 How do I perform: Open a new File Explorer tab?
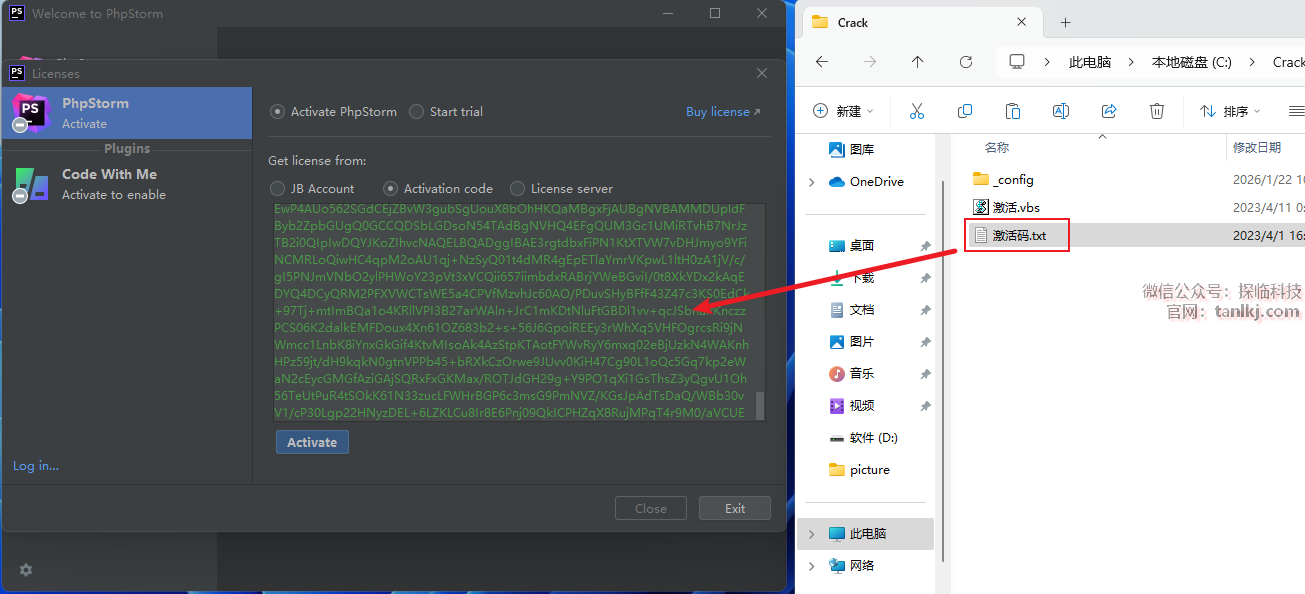click(x=1065, y=22)
